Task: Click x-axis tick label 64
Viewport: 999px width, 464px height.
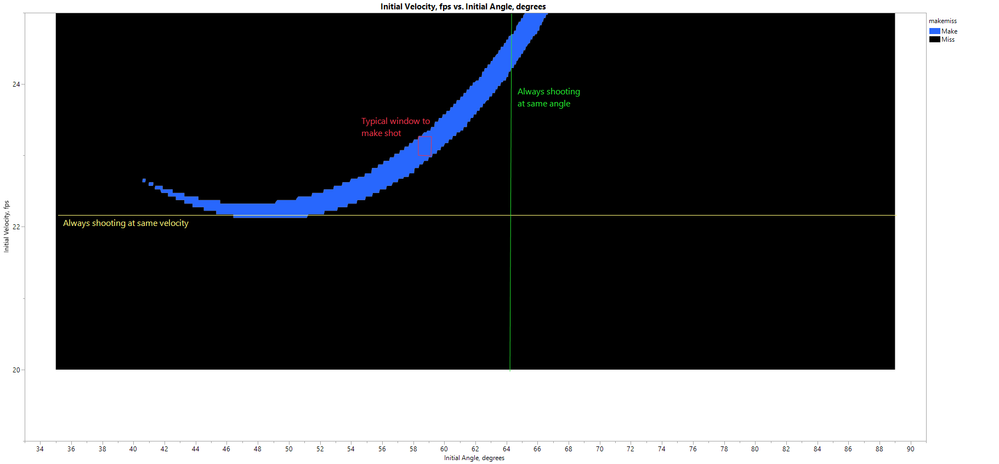Action: (507, 448)
